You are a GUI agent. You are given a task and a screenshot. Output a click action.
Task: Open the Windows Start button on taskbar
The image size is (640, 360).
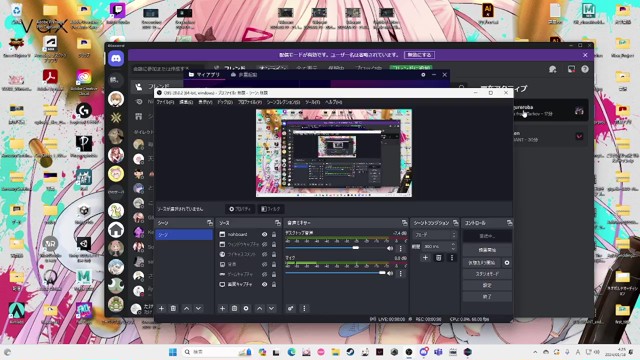173,352
